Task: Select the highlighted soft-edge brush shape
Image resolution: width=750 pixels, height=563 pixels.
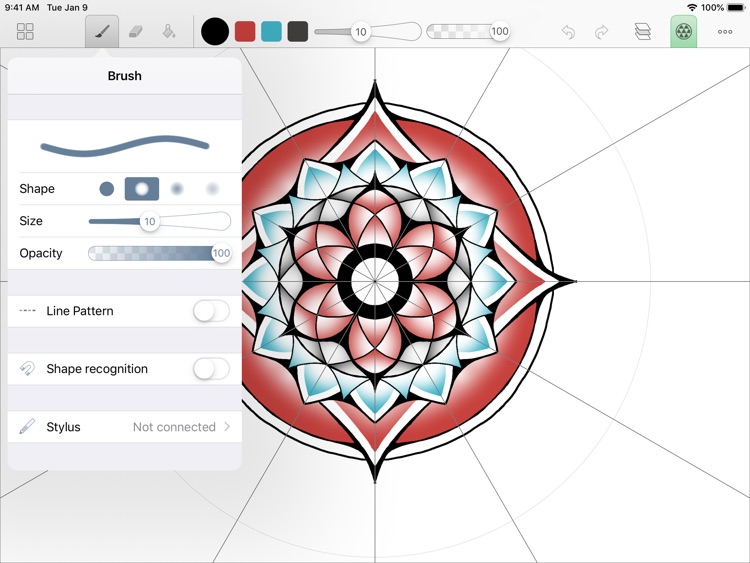Action: tap(142, 188)
